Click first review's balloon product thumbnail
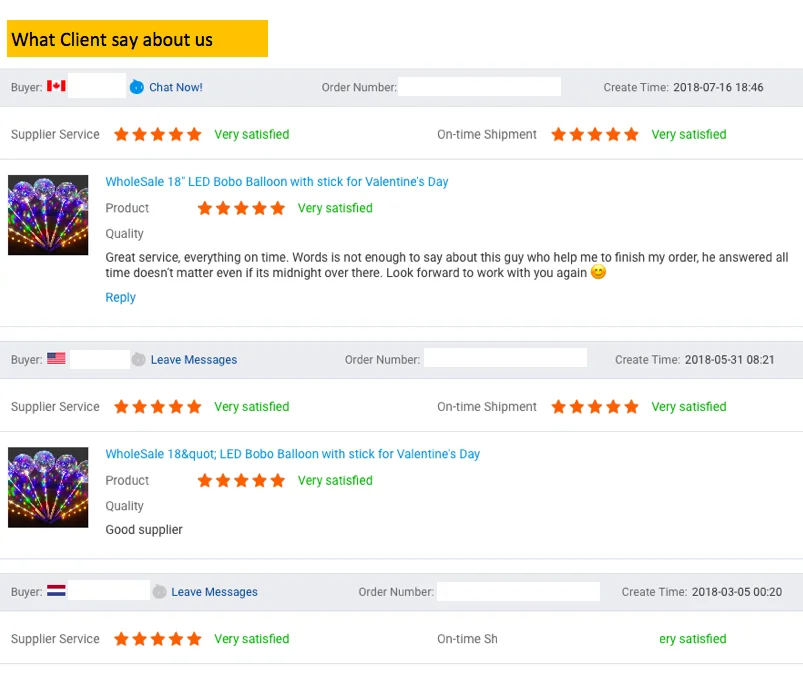The height and width of the screenshot is (682, 803). click(x=48, y=215)
